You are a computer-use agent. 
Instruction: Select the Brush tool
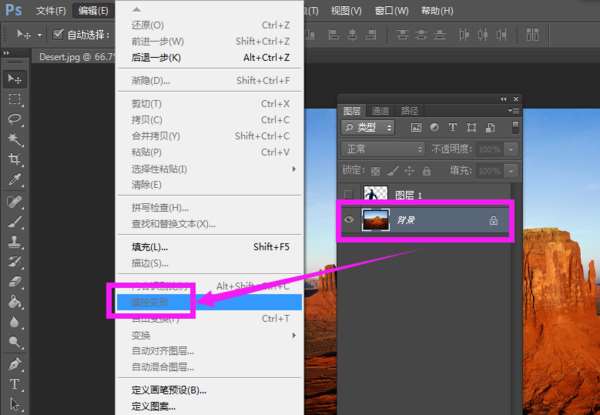point(15,222)
